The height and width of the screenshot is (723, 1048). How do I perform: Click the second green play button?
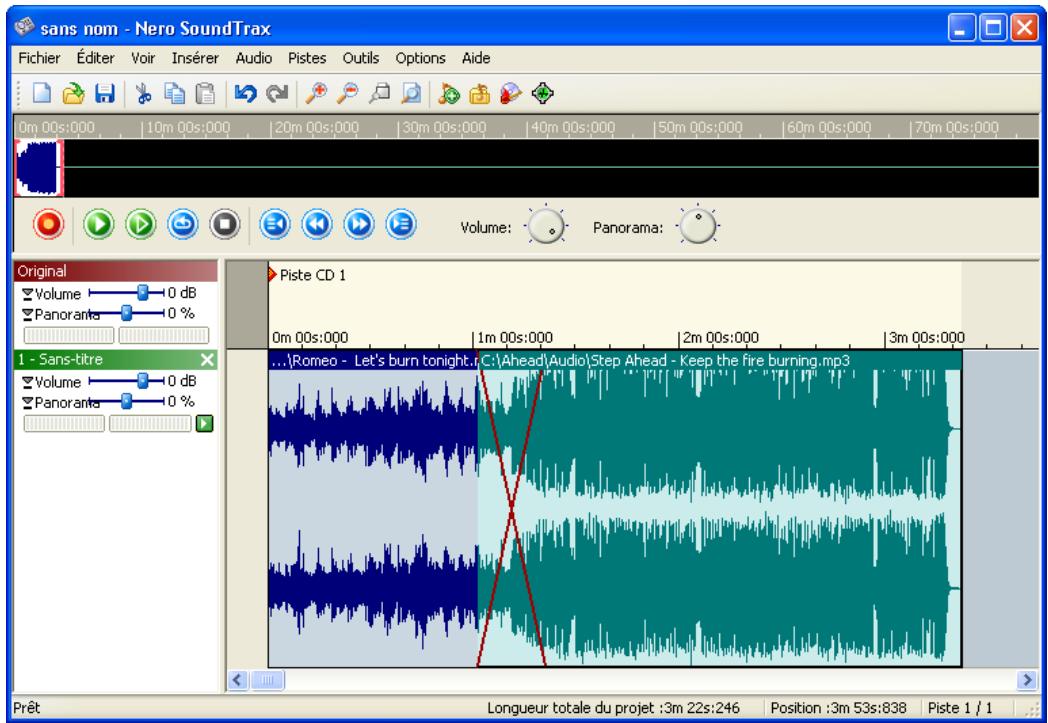140,225
